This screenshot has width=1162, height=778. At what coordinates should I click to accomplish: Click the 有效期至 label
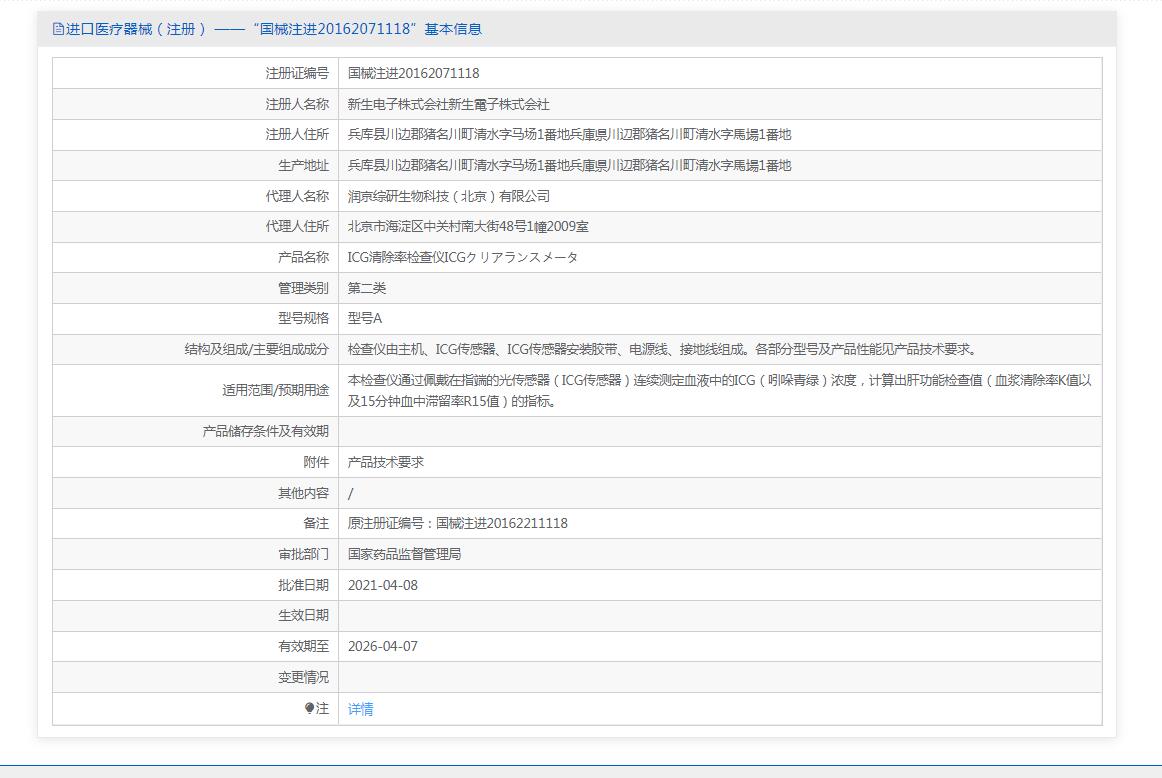(x=304, y=647)
